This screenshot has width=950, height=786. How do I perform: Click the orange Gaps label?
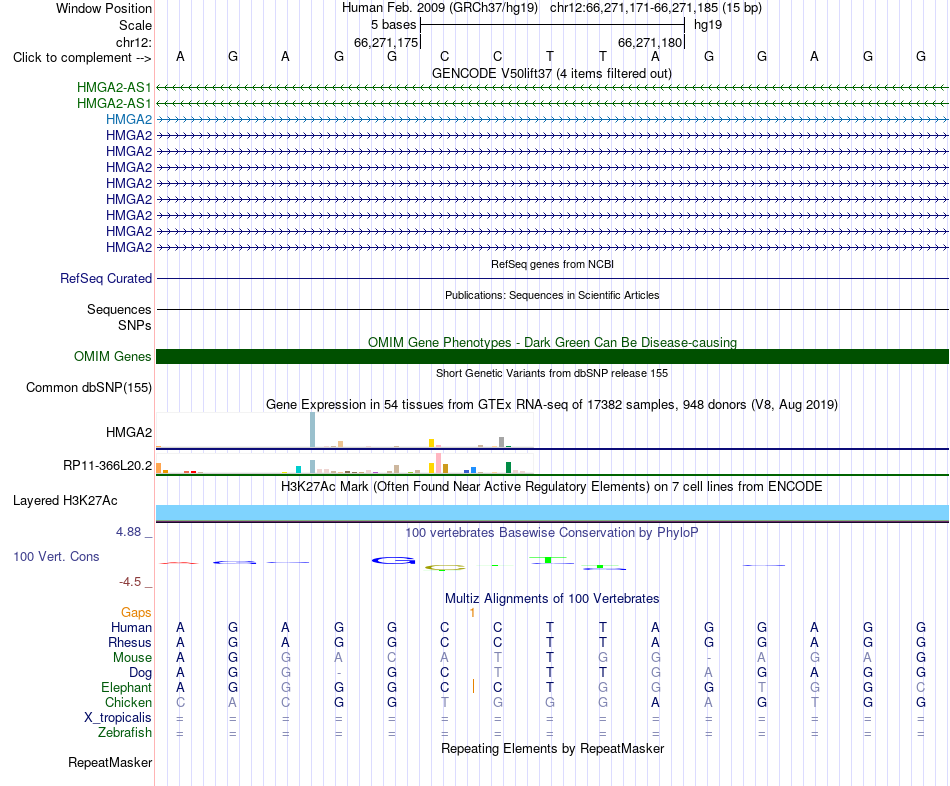(136, 613)
